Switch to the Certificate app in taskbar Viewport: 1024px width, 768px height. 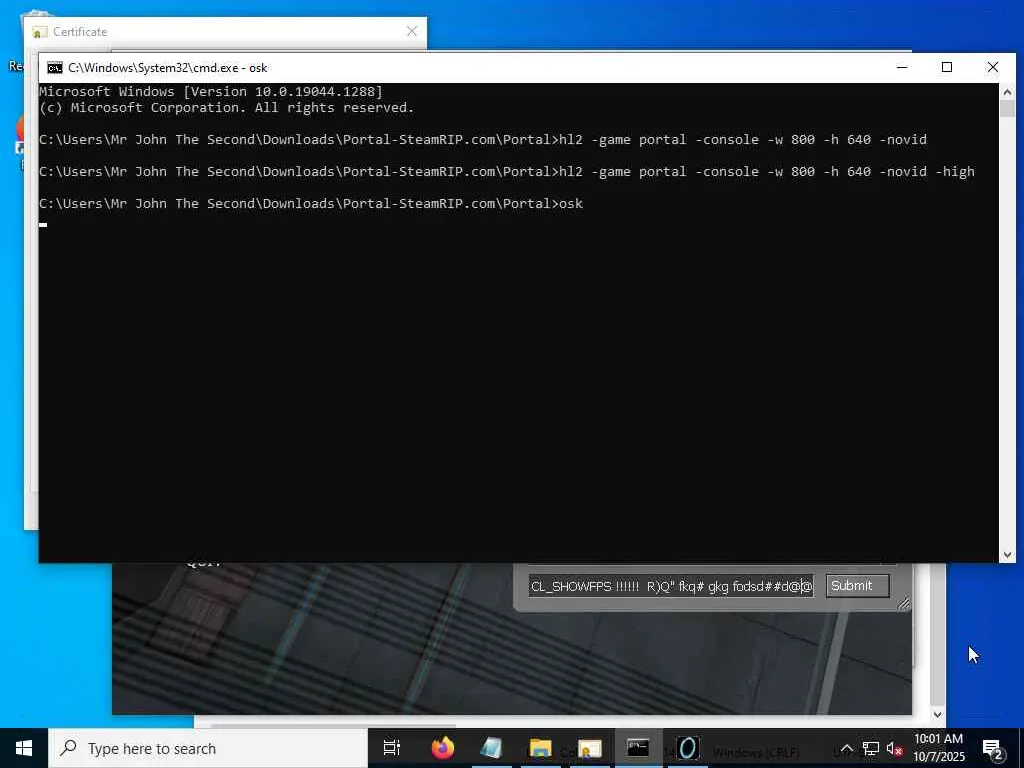coord(589,748)
